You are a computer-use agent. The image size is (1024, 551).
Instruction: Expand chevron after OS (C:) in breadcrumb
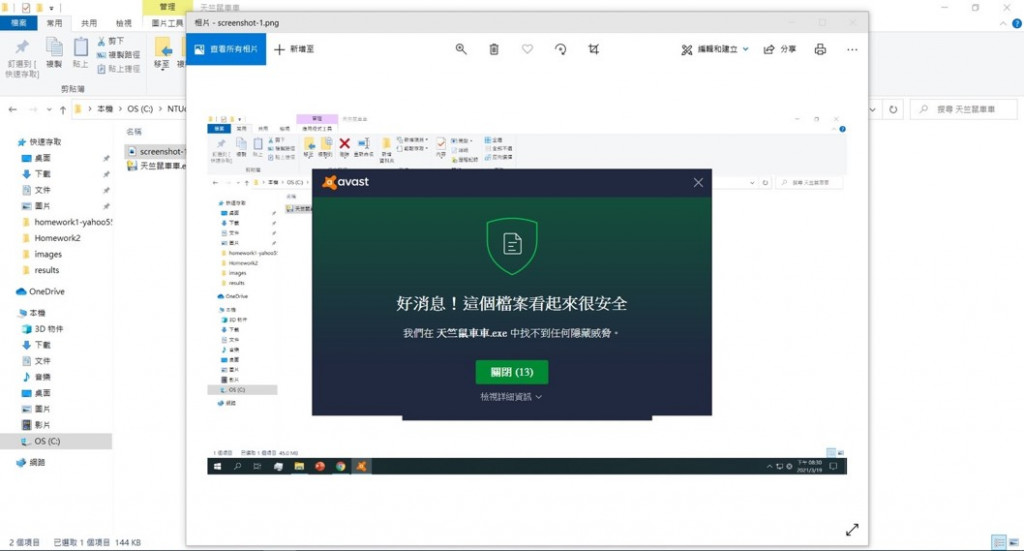[160, 109]
